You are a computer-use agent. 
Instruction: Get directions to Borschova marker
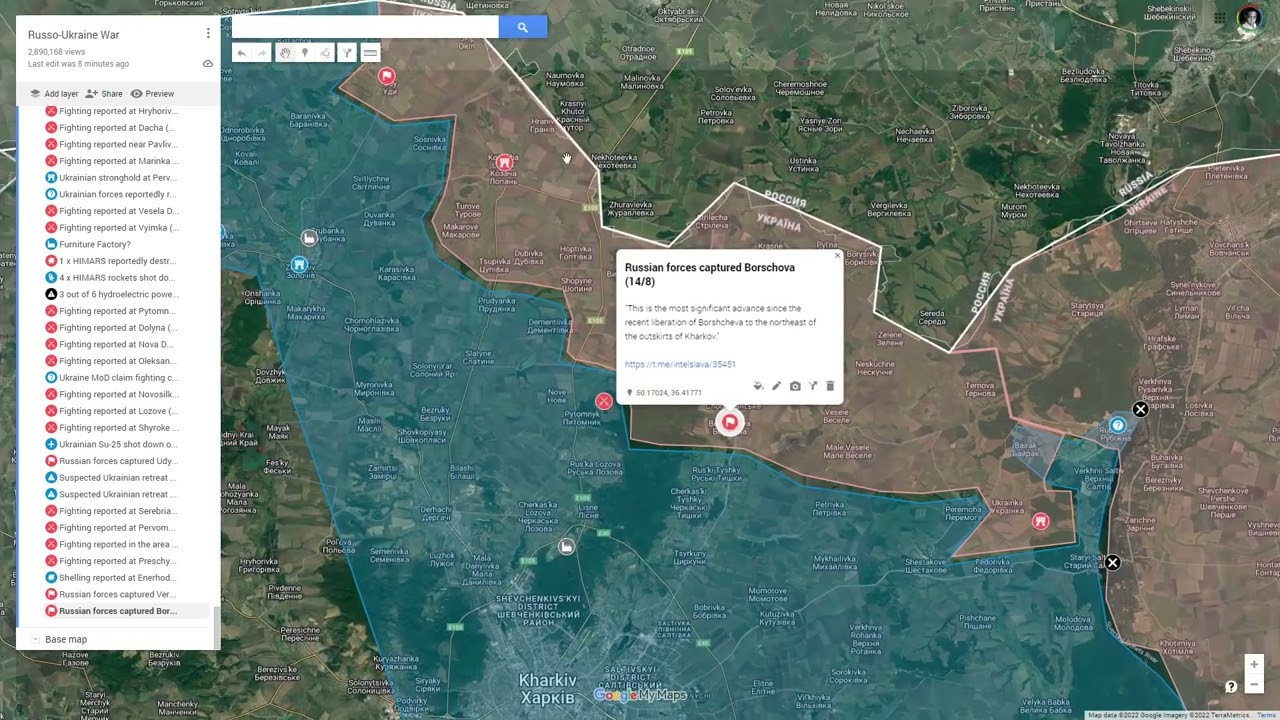tap(813, 386)
